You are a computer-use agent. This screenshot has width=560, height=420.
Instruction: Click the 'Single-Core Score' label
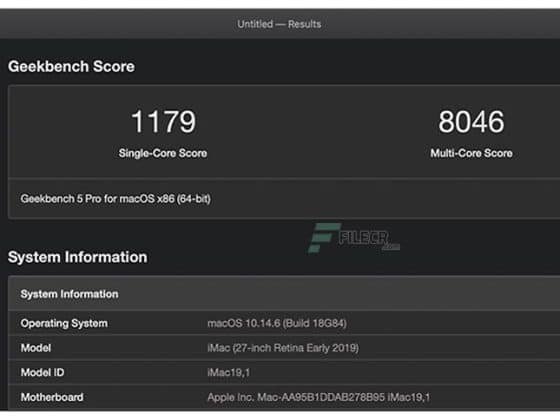coord(163,153)
